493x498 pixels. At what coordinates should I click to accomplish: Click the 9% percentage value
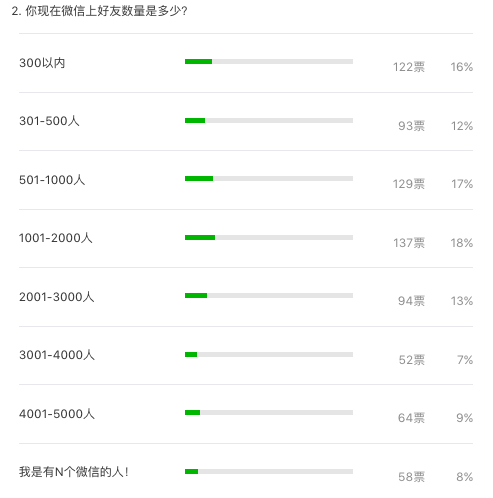[x=465, y=418]
